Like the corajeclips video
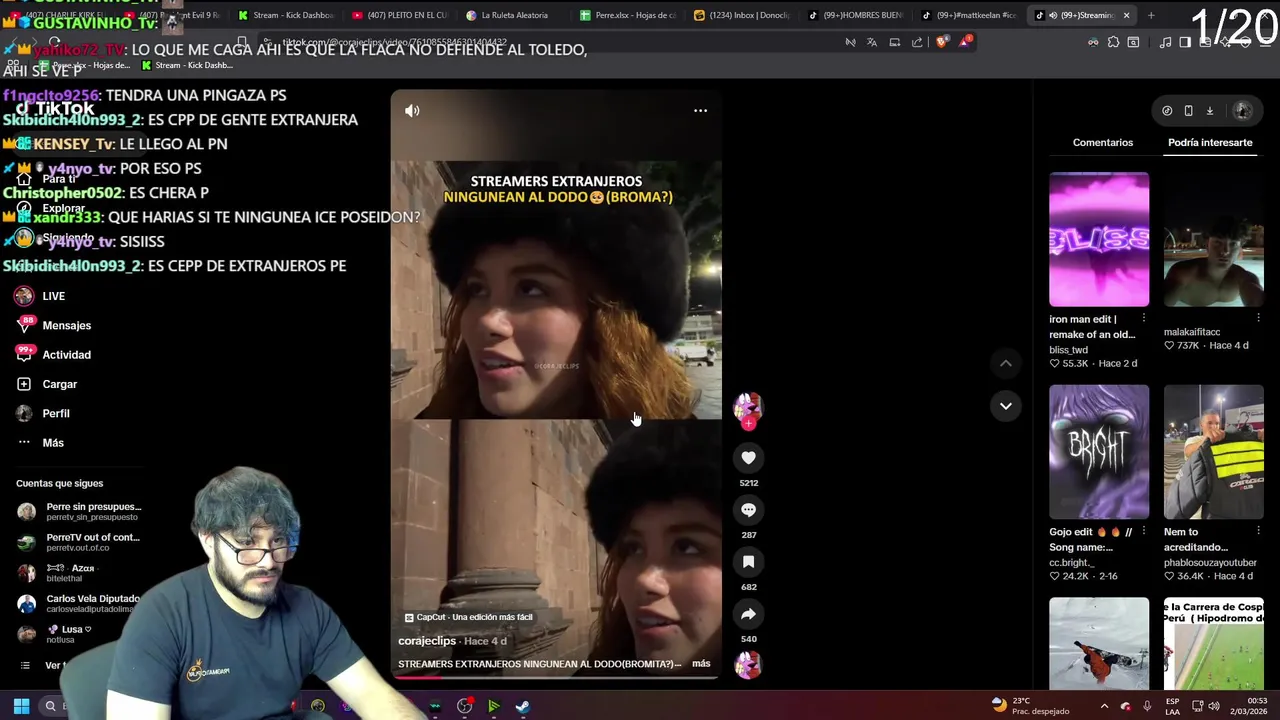The image size is (1280, 720). coord(748,457)
